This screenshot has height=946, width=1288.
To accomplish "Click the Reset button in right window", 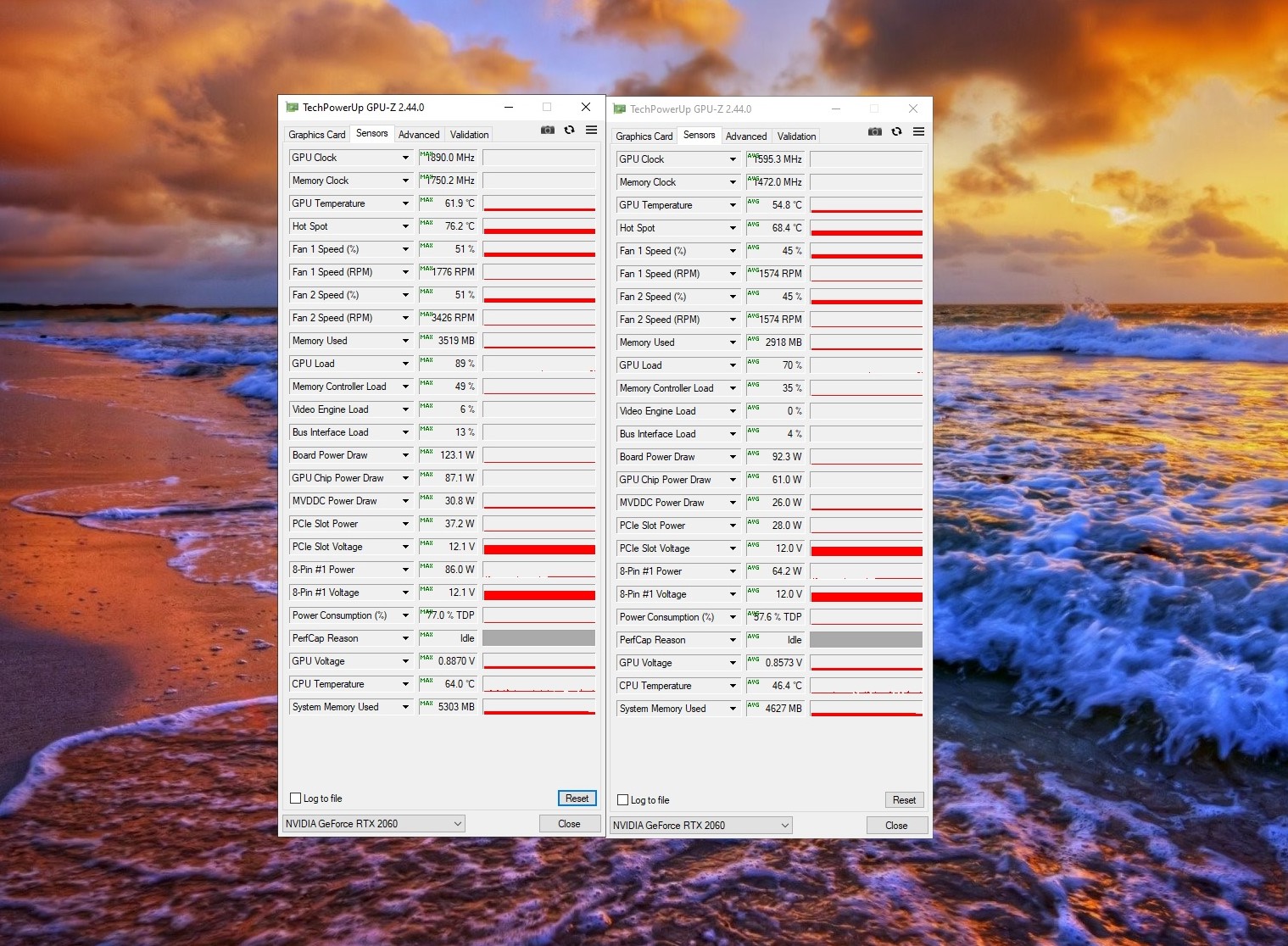I will pyautogui.click(x=905, y=800).
